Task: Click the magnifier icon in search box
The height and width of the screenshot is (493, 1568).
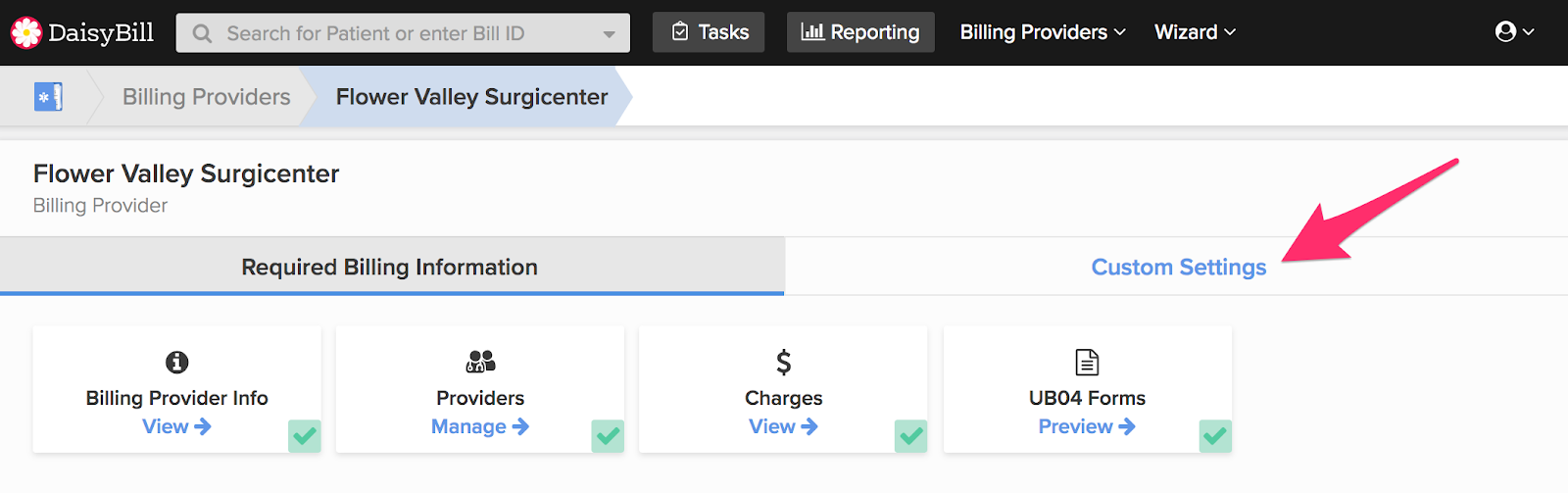Action: 202,33
